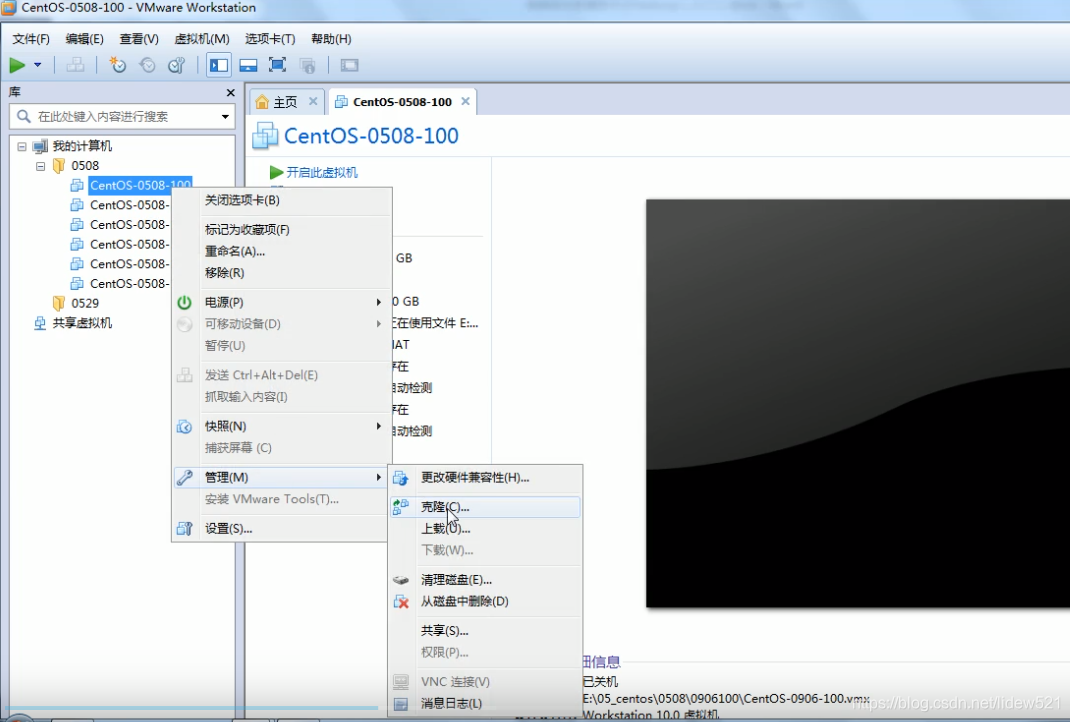Click the console view toolbar icon
This screenshot has width=1070, height=722.
pyautogui.click(x=349, y=66)
